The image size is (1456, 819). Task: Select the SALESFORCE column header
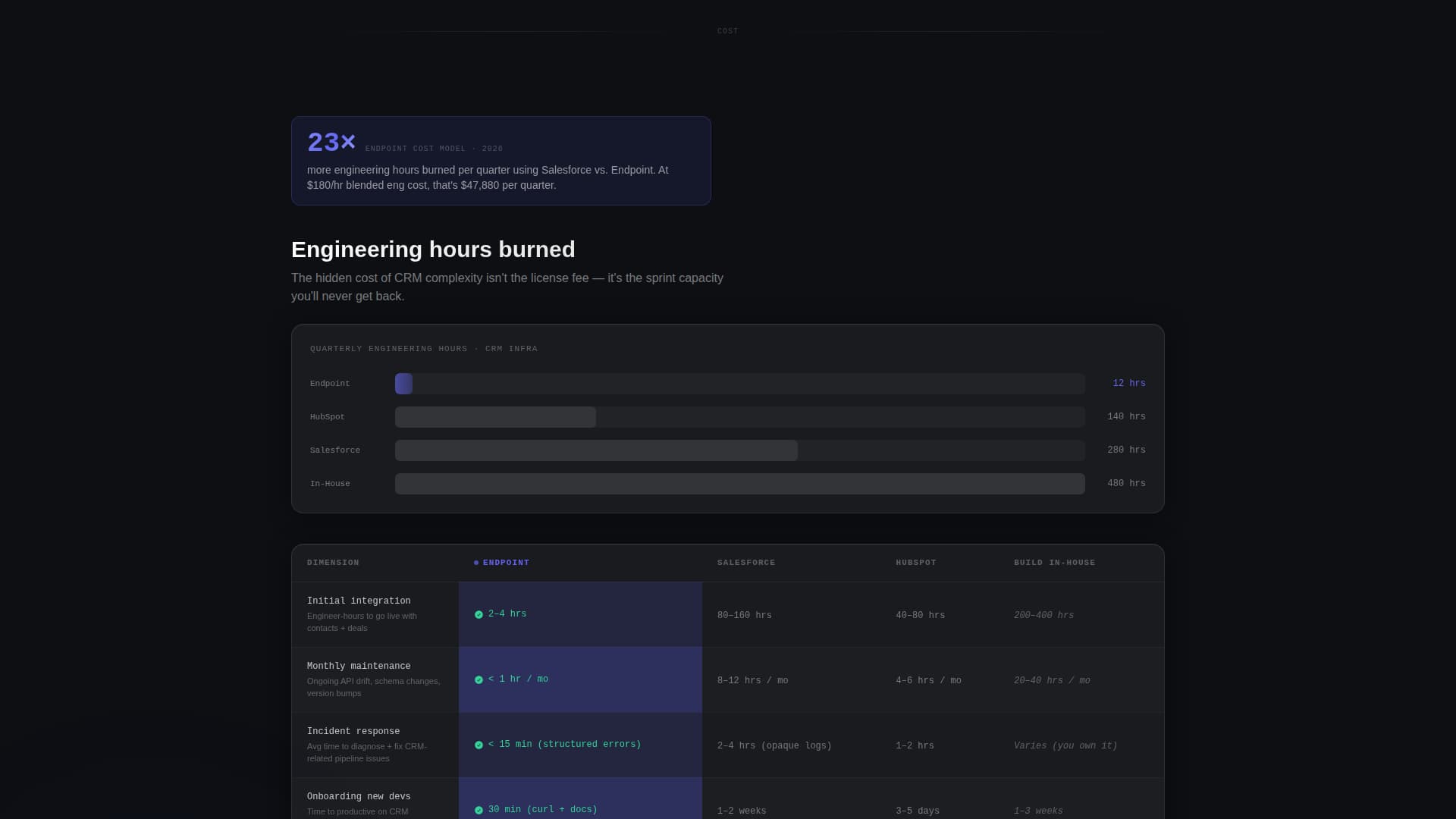pos(746,563)
